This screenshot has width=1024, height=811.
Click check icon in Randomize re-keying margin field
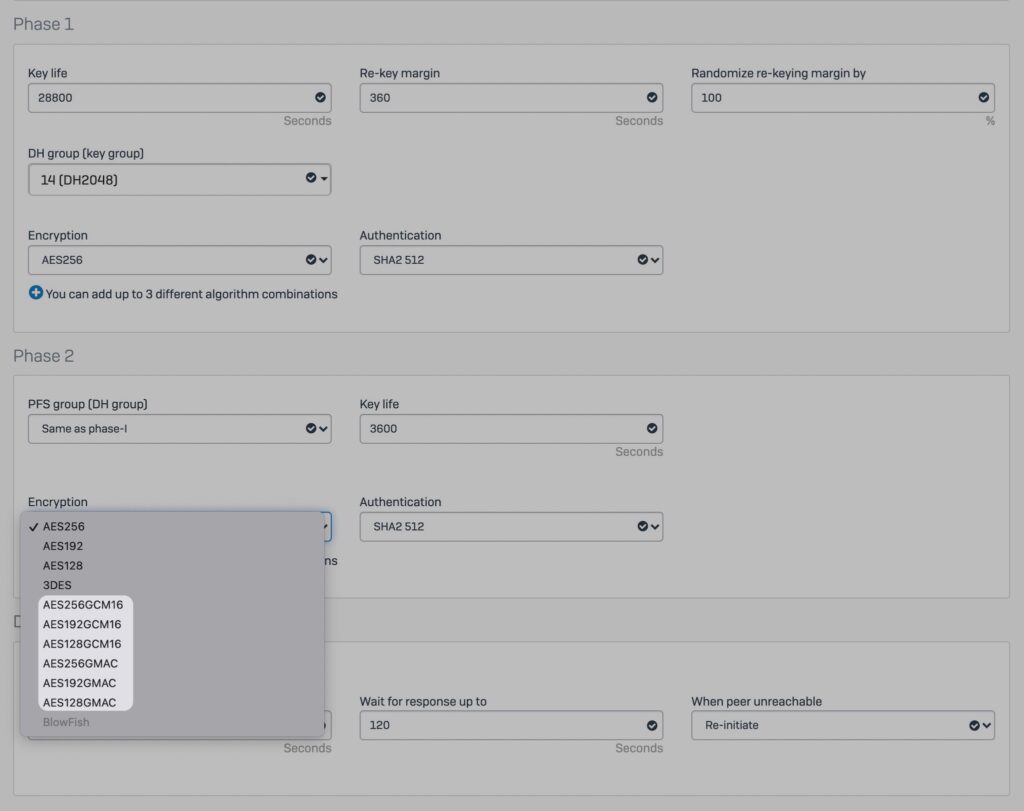coord(984,97)
